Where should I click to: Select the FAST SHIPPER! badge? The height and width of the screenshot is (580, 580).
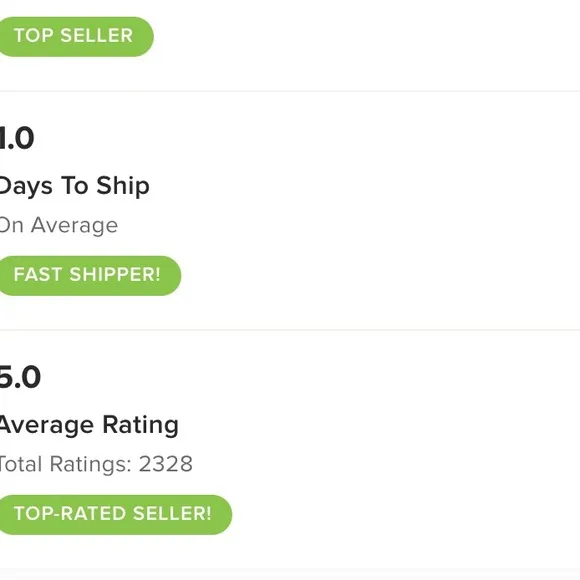coord(90,275)
